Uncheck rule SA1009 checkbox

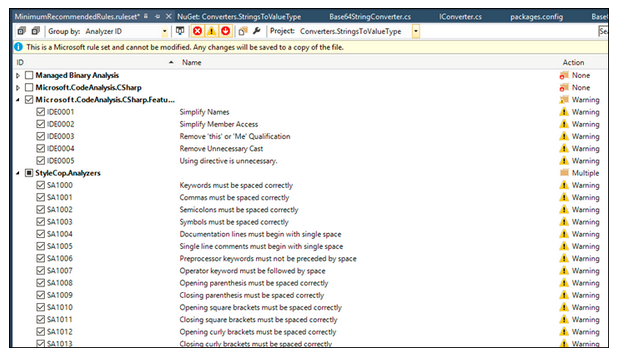point(40,295)
